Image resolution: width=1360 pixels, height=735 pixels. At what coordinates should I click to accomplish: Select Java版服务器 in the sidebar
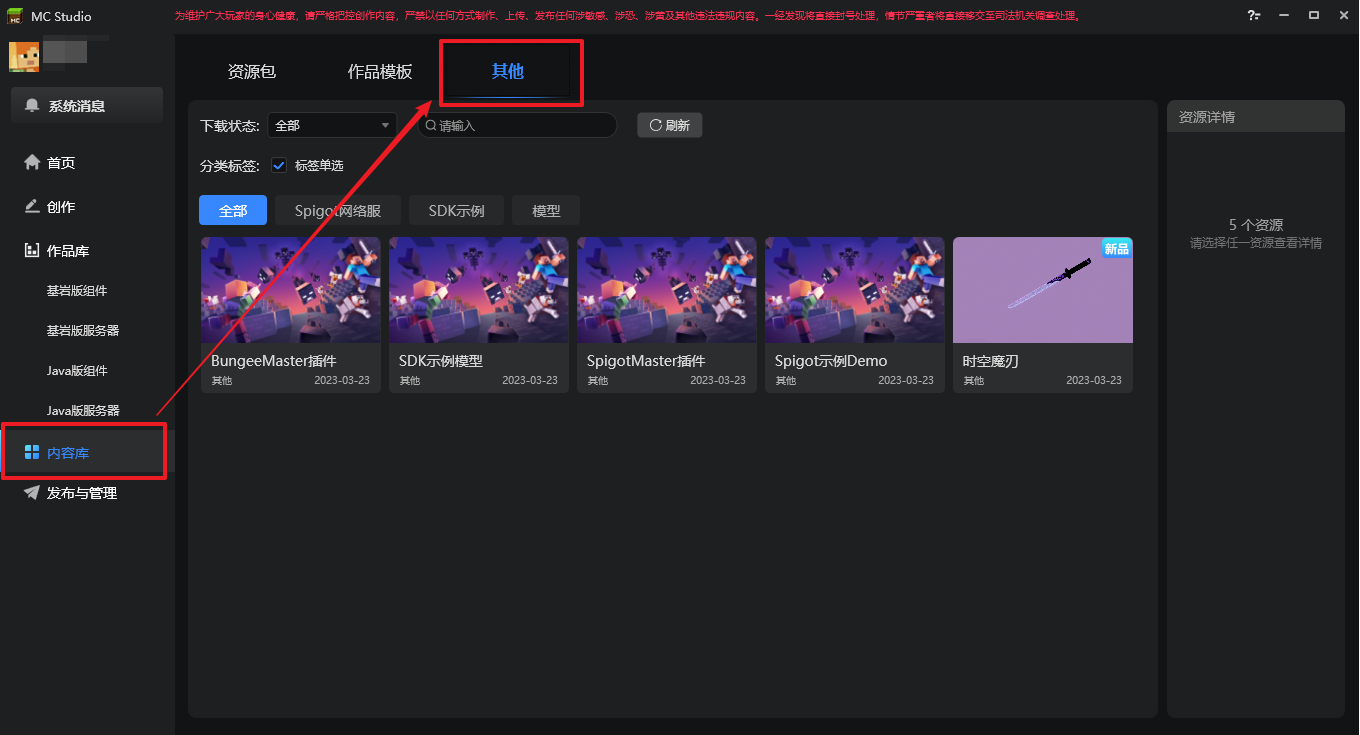pos(83,410)
